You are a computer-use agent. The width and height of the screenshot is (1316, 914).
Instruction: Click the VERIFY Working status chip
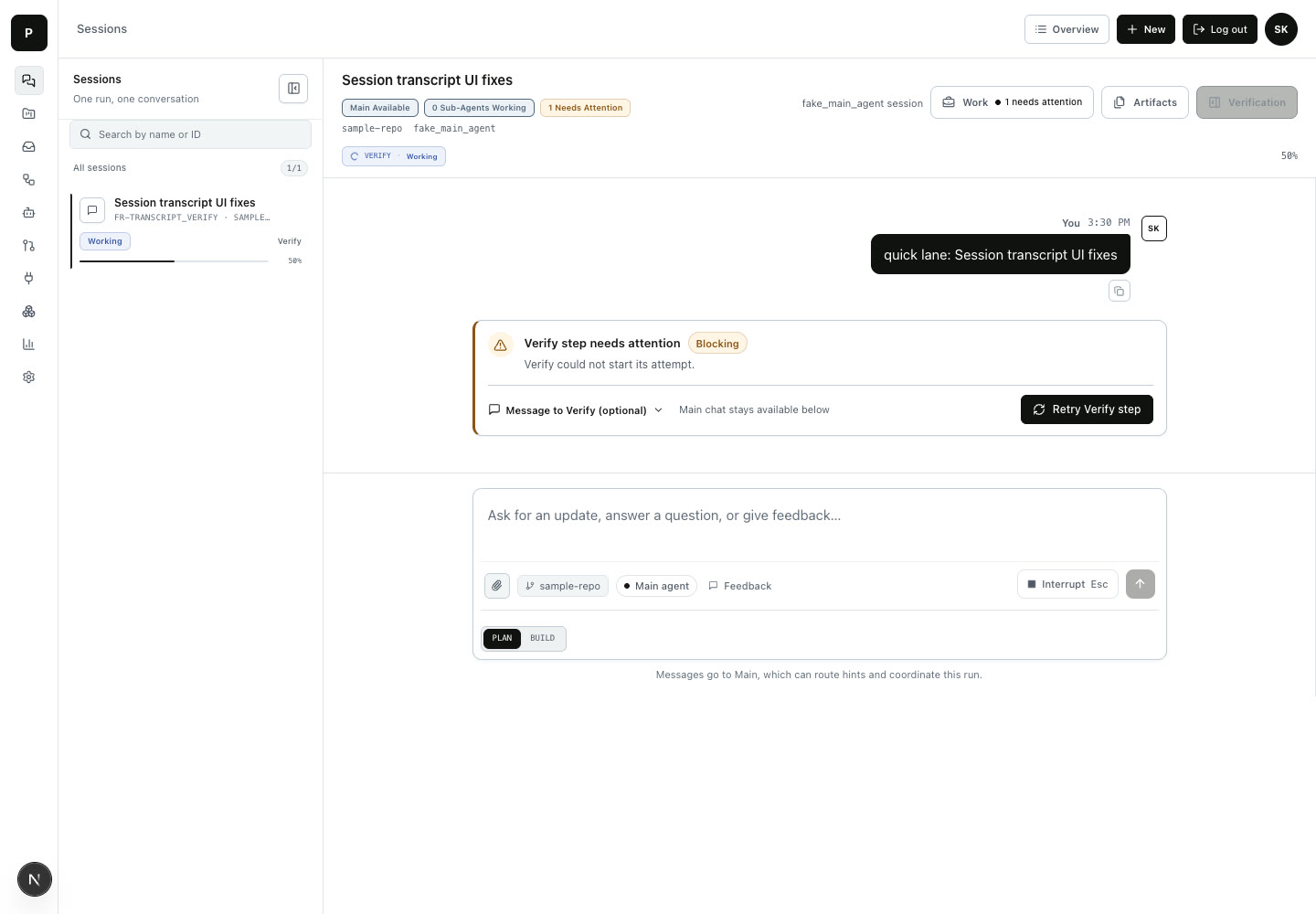pyautogui.click(x=394, y=156)
